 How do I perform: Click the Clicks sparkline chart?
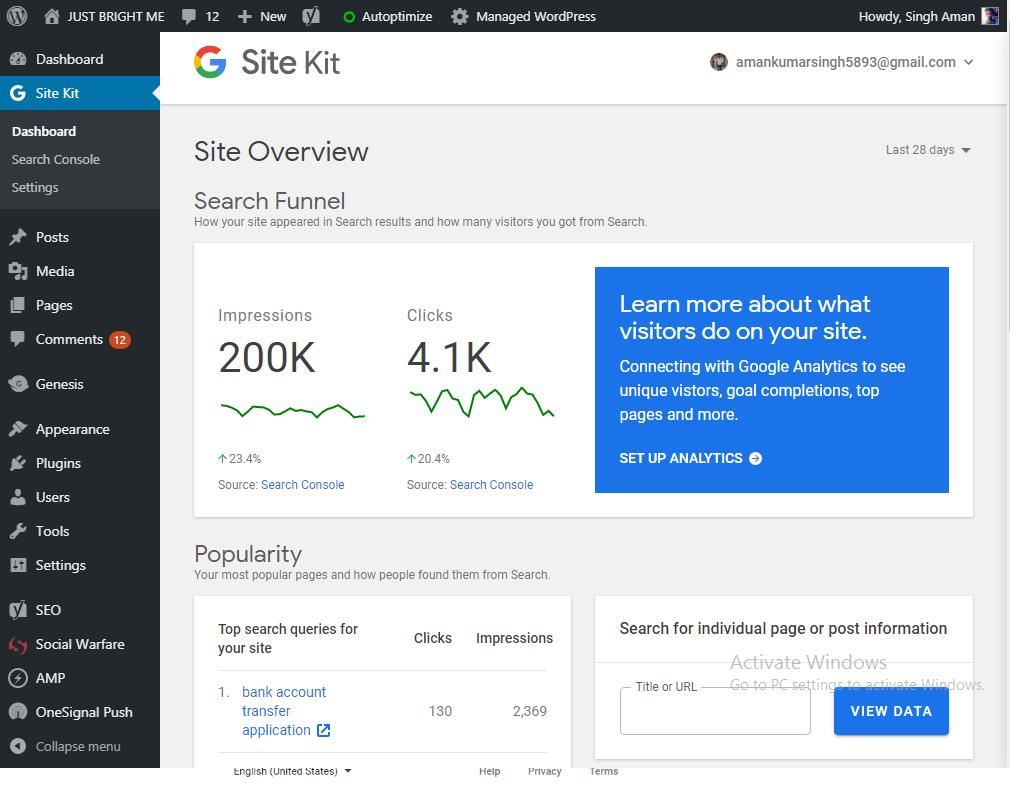coord(482,403)
